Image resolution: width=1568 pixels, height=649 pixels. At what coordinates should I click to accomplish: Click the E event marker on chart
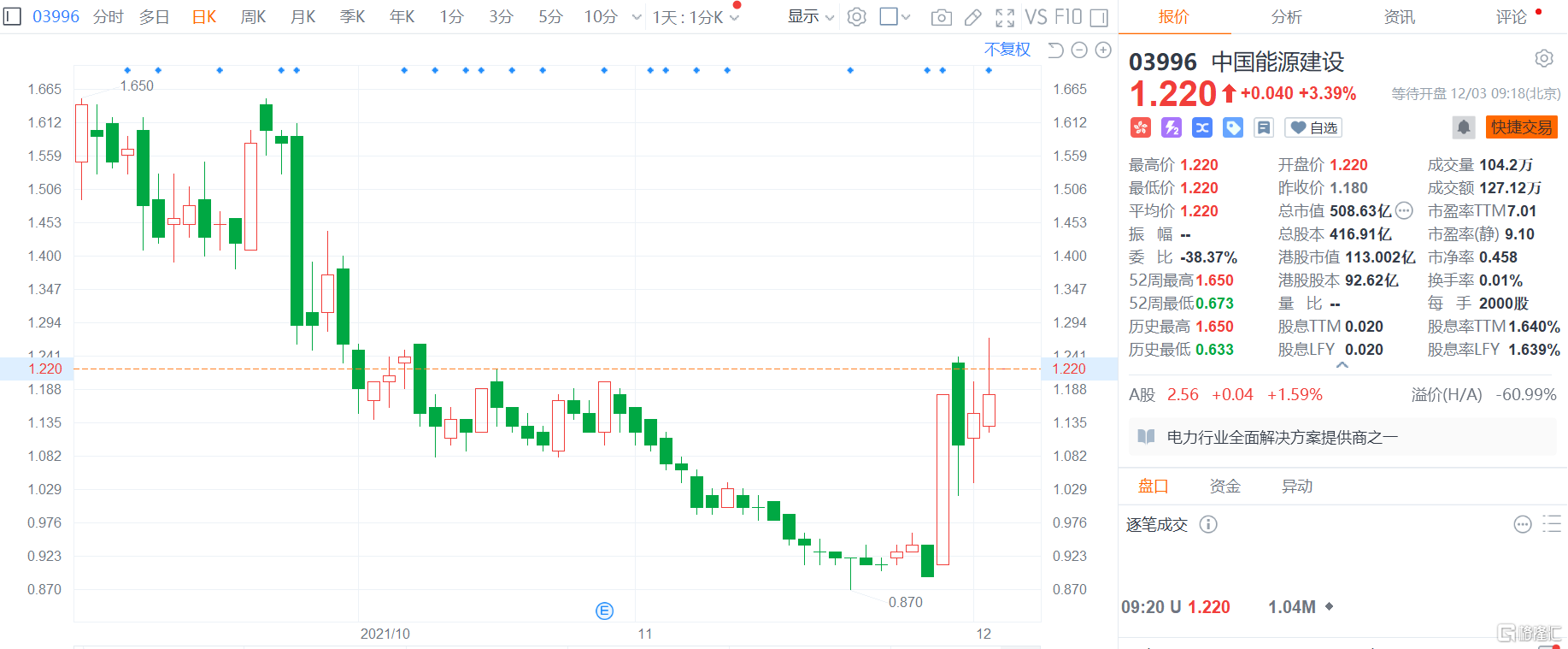(x=604, y=611)
